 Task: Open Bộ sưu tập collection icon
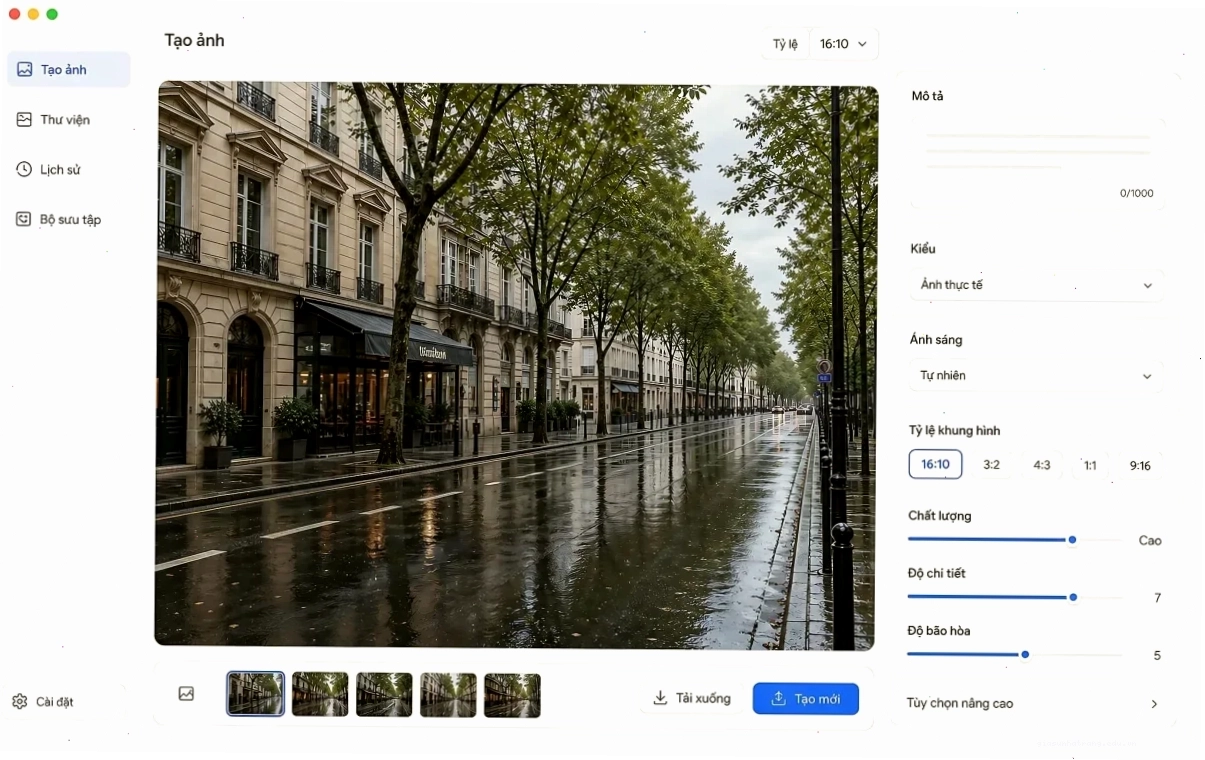pyautogui.click(x=24, y=219)
